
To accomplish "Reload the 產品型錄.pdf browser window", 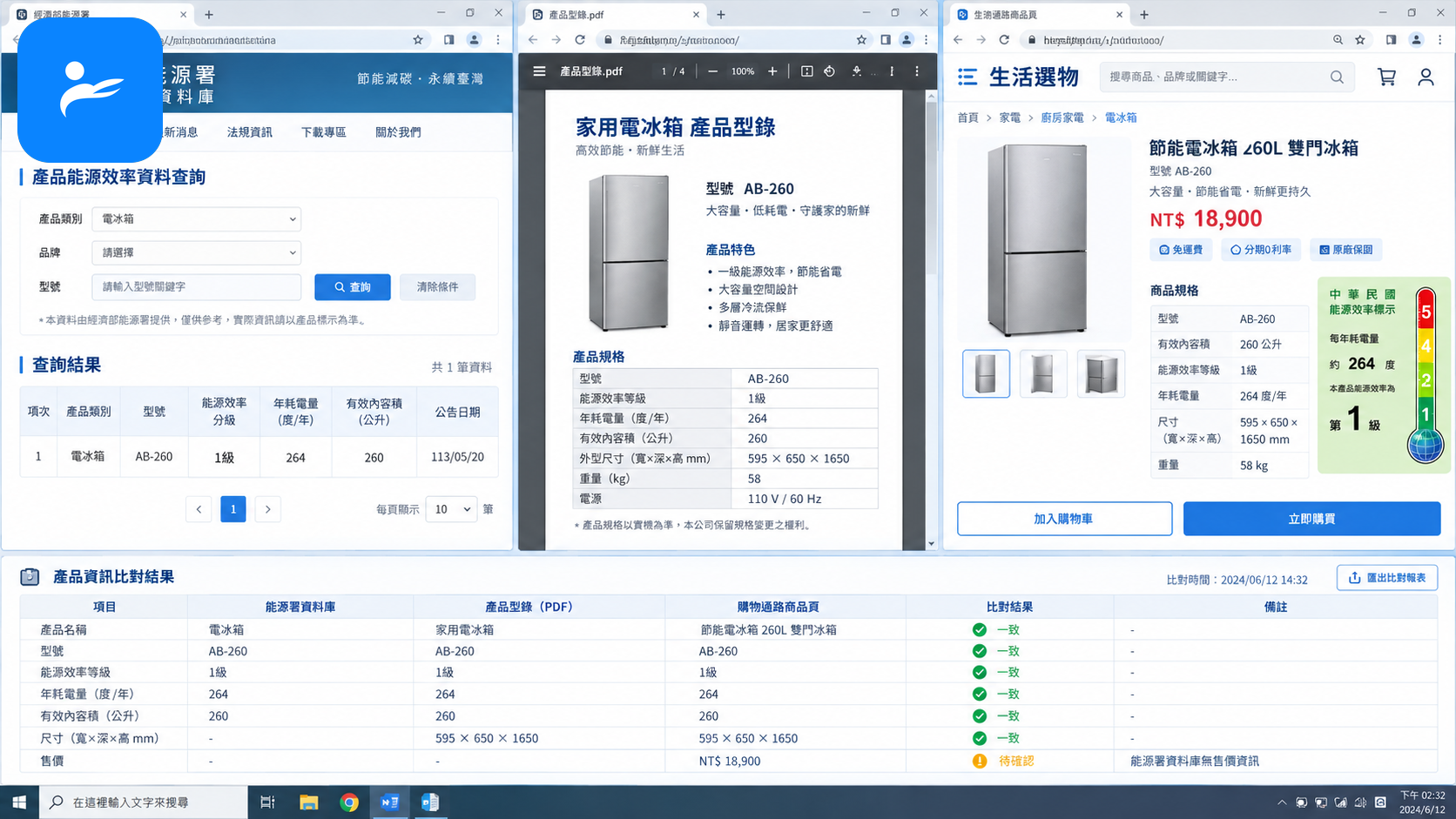I will pos(580,40).
